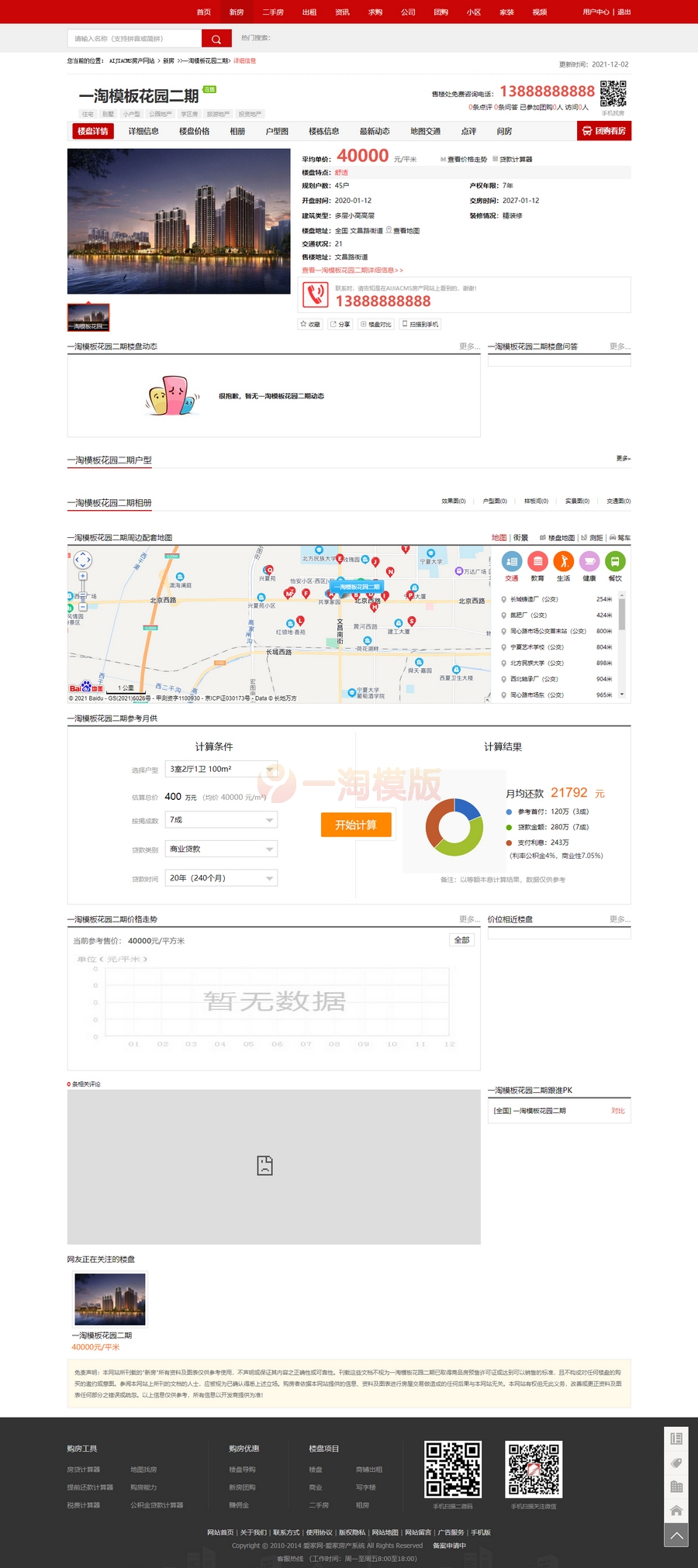Click the 团购看房 red button
Image resolution: width=698 pixels, height=1568 pixels.
coord(604,132)
